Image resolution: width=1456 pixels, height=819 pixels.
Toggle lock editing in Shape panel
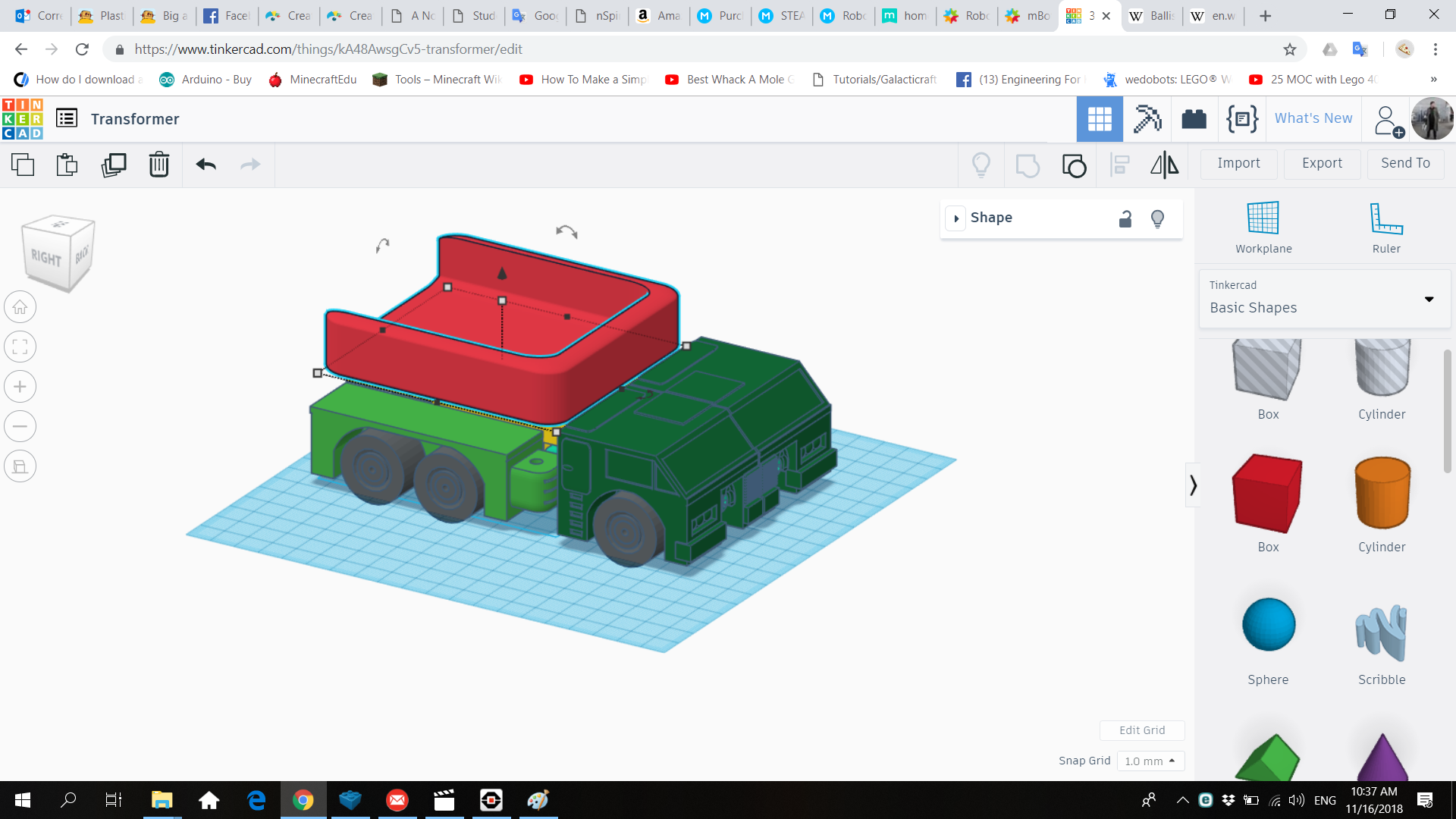pos(1125,218)
